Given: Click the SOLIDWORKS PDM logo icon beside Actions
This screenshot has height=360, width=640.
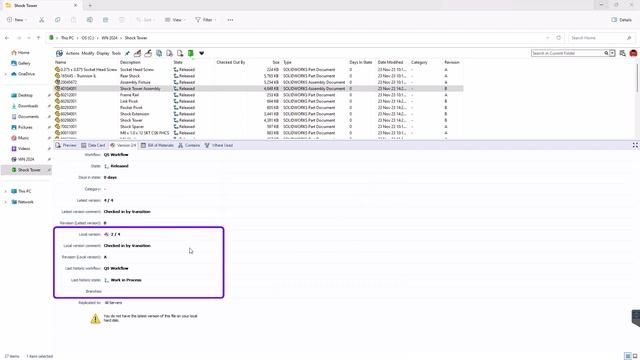Looking at the screenshot, I should (x=59, y=53).
